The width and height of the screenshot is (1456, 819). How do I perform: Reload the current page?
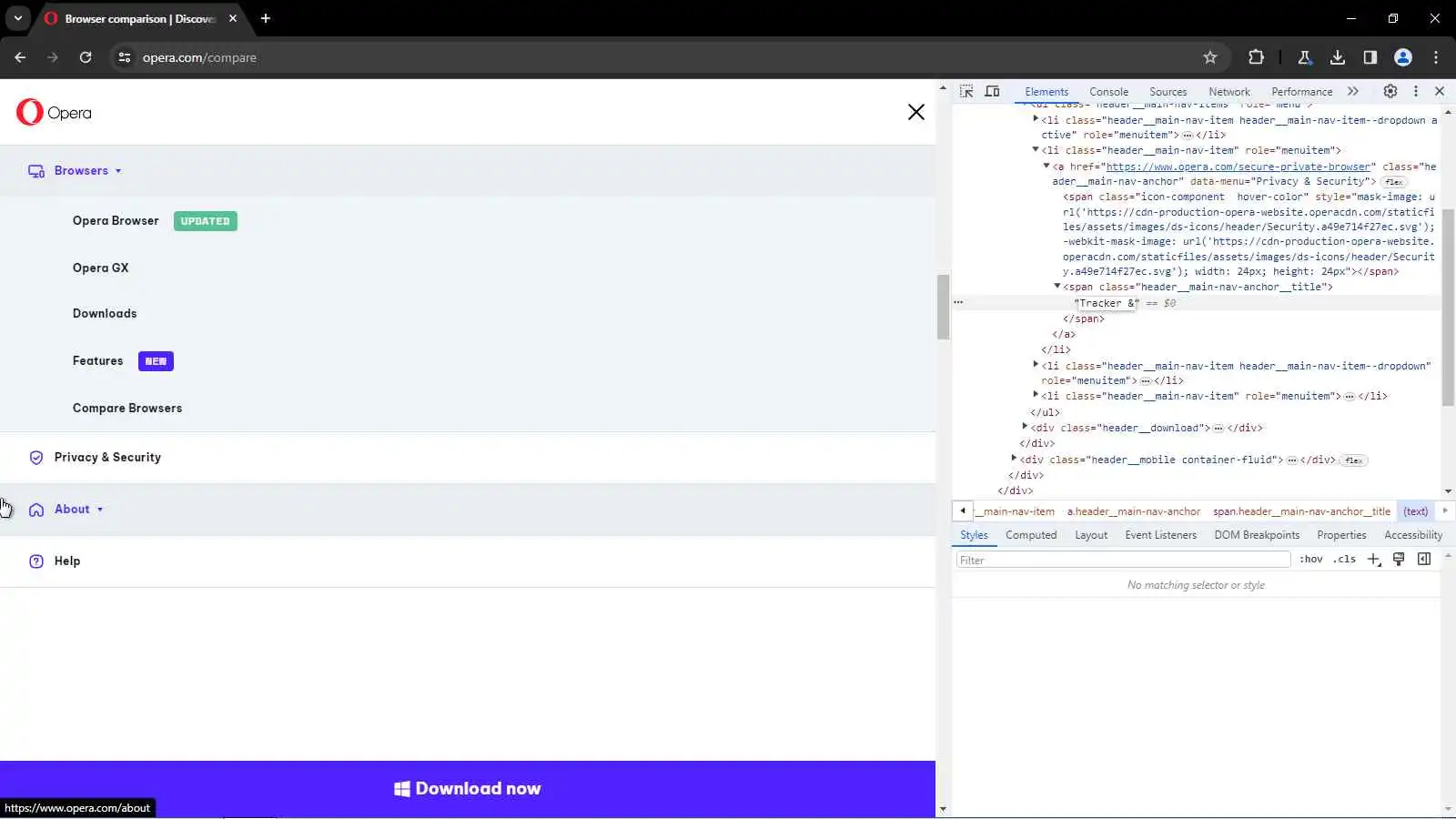(x=86, y=57)
